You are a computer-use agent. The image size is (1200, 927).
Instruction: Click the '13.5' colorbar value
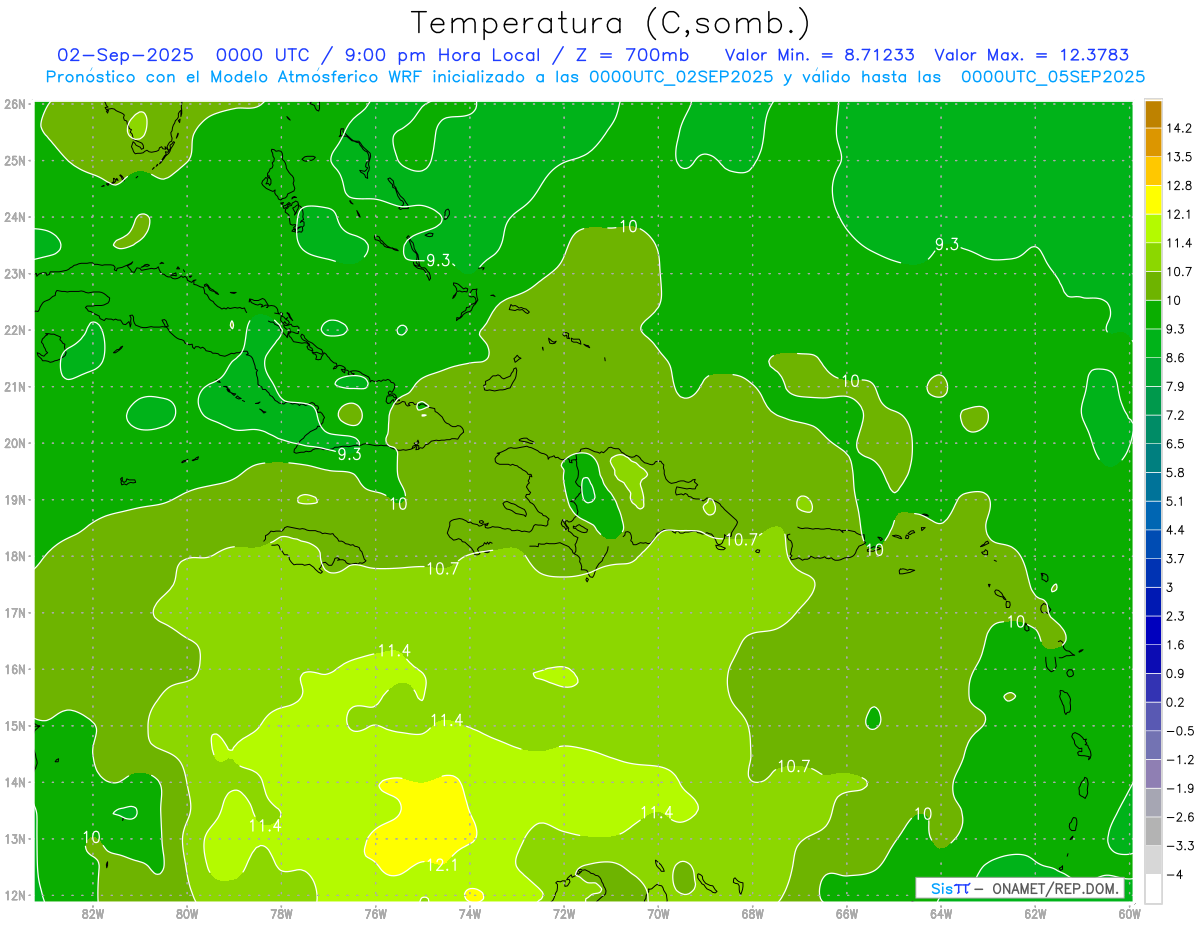click(x=1179, y=157)
